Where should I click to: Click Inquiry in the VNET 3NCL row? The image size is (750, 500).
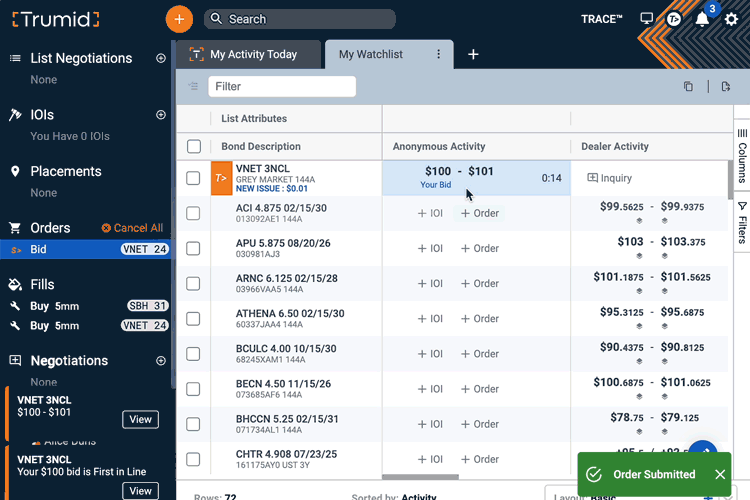coord(609,178)
